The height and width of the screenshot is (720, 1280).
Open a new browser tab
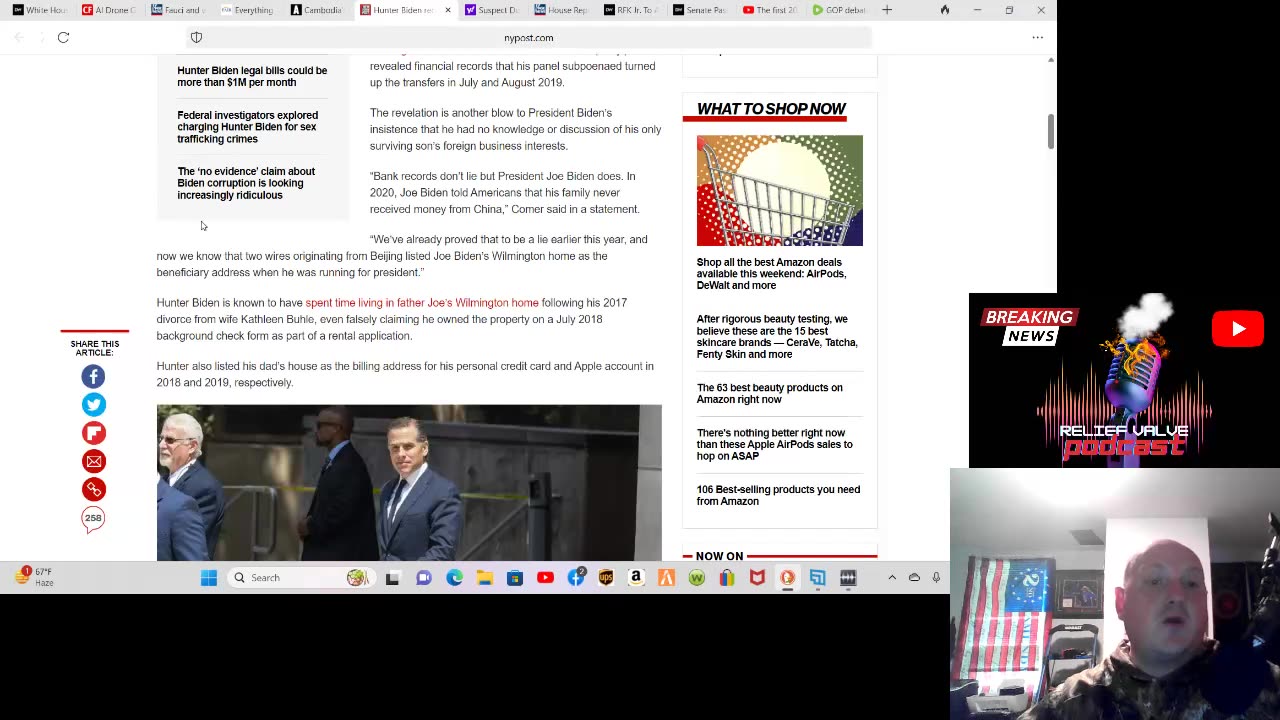pos(886,10)
